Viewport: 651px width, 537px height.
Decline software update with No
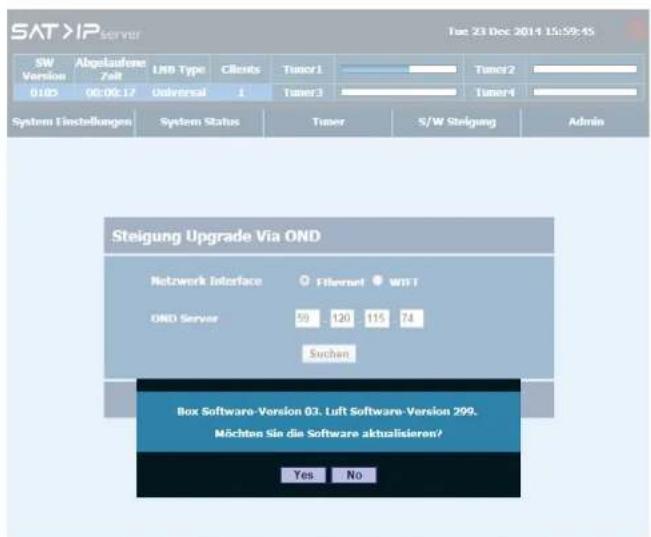354,475
